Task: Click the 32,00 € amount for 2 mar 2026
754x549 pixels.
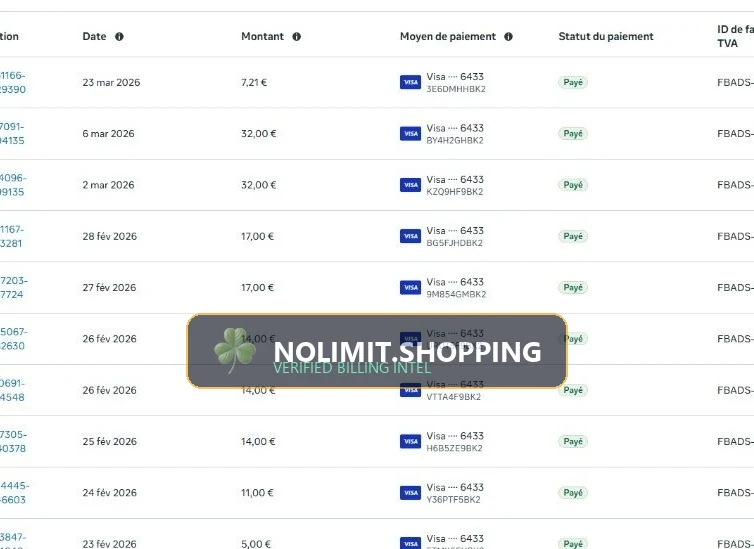Action: coord(259,185)
